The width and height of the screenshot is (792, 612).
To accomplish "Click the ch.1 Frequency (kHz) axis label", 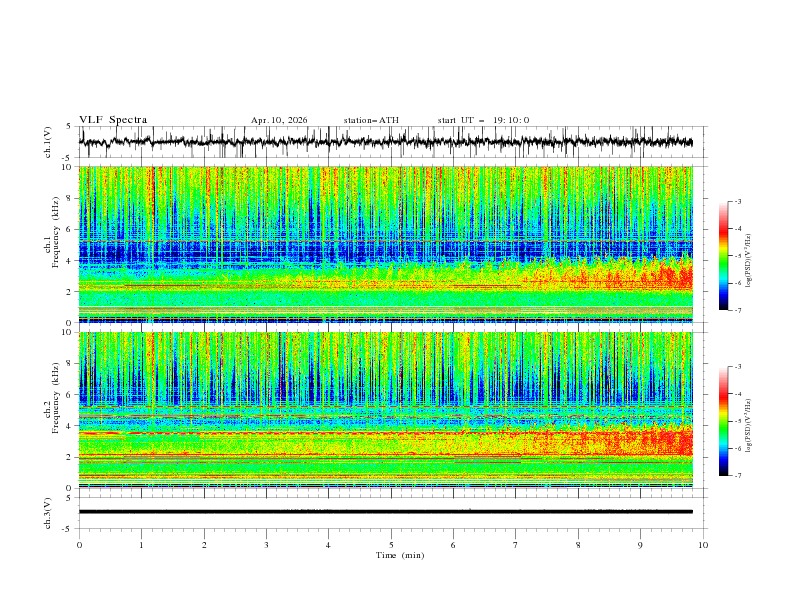I will coord(55,232).
